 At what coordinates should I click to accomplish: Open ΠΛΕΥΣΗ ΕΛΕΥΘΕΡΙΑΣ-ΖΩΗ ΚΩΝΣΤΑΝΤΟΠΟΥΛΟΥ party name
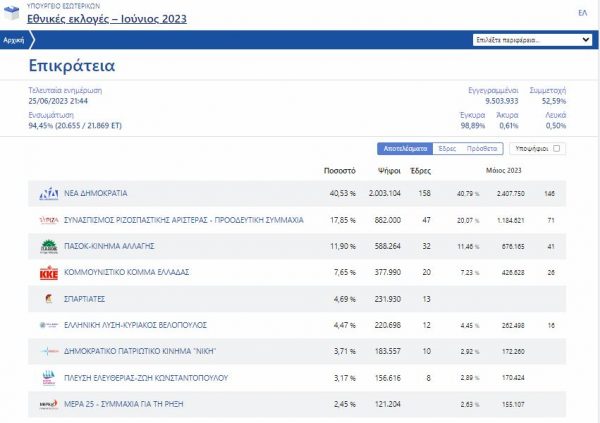click(146, 378)
